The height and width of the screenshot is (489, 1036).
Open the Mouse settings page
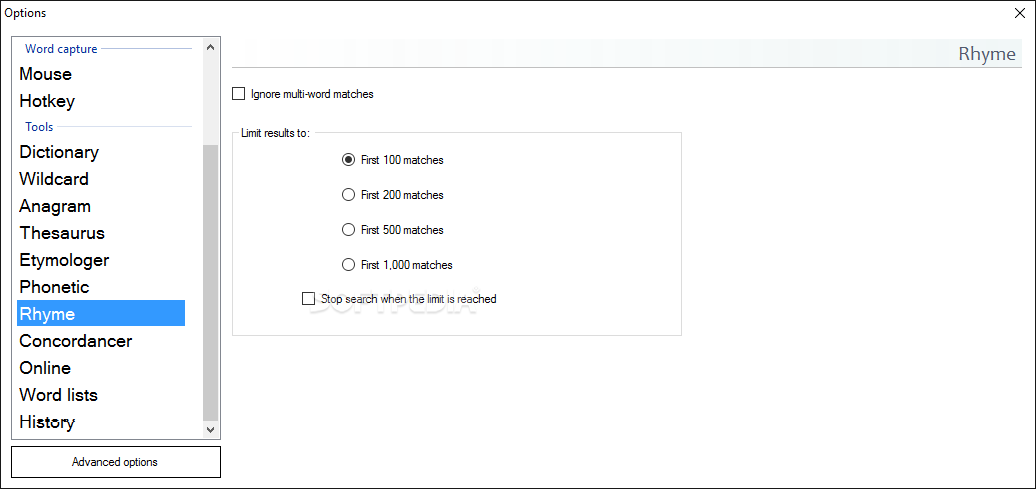point(46,74)
